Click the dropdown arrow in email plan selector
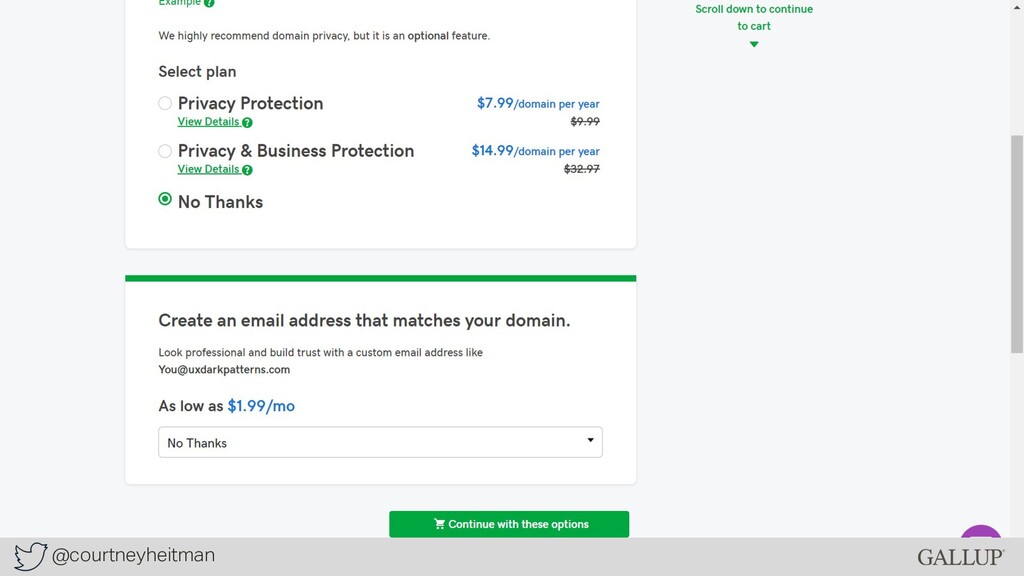The width and height of the screenshot is (1024, 576). (x=590, y=440)
